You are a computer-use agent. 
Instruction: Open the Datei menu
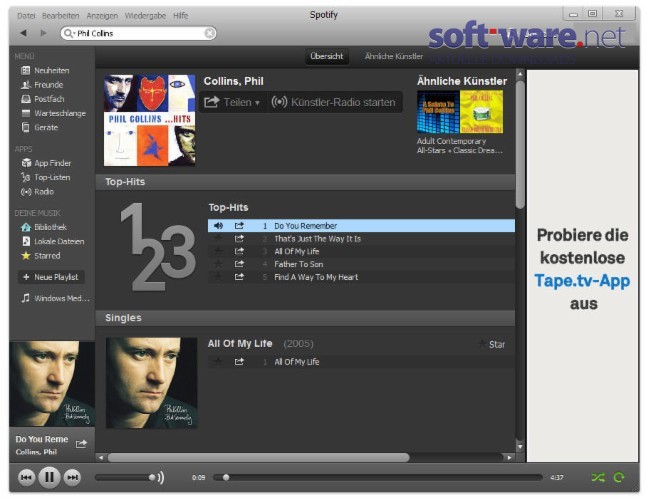pyautogui.click(x=26, y=16)
